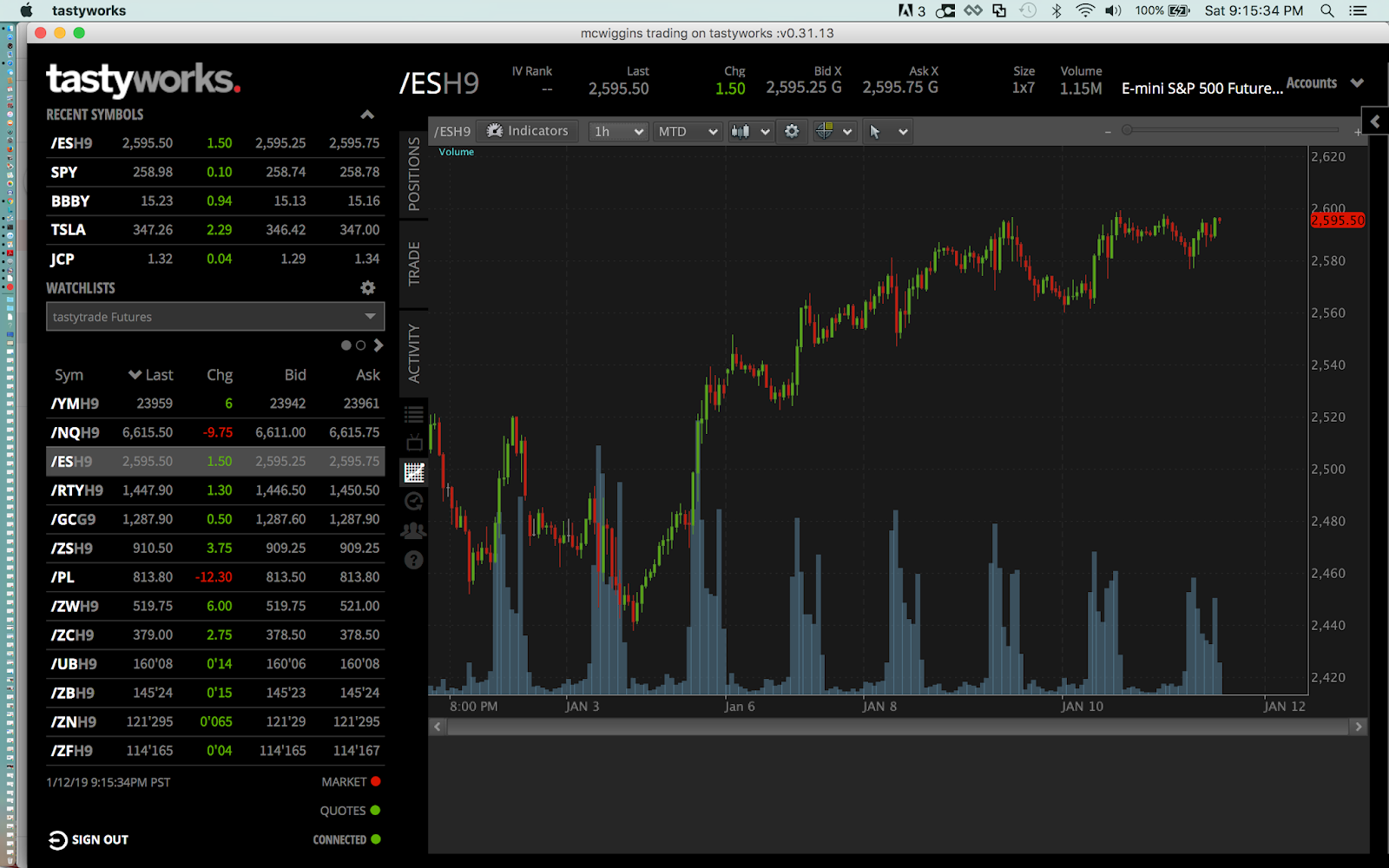This screenshot has height=868, width=1389.
Task: Select SPY in recent symbols
Action: (x=215, y=172)
